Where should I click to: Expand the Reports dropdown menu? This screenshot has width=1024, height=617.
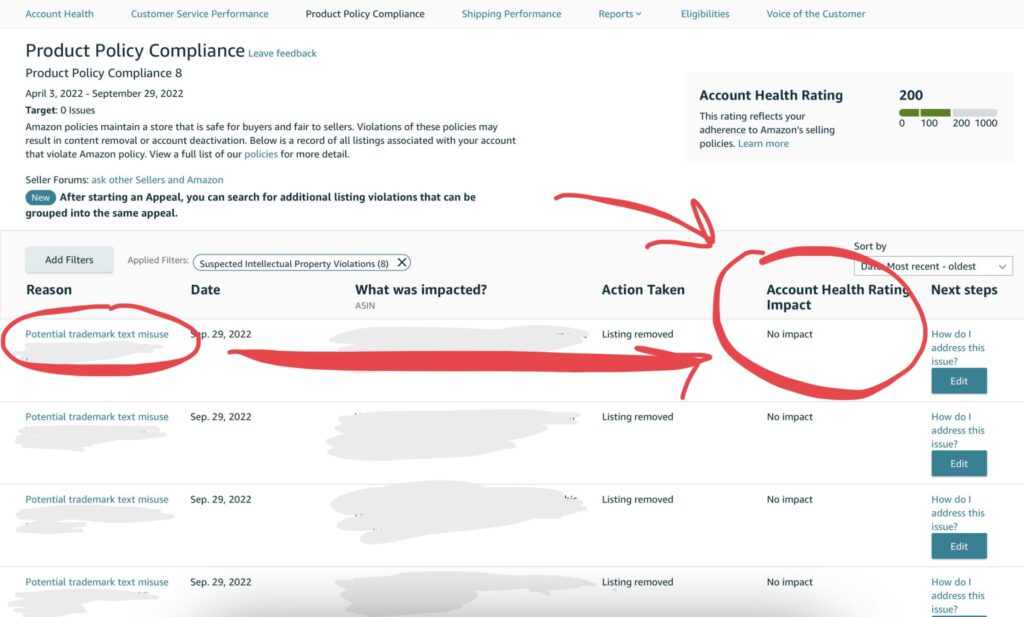pos(620,14)
